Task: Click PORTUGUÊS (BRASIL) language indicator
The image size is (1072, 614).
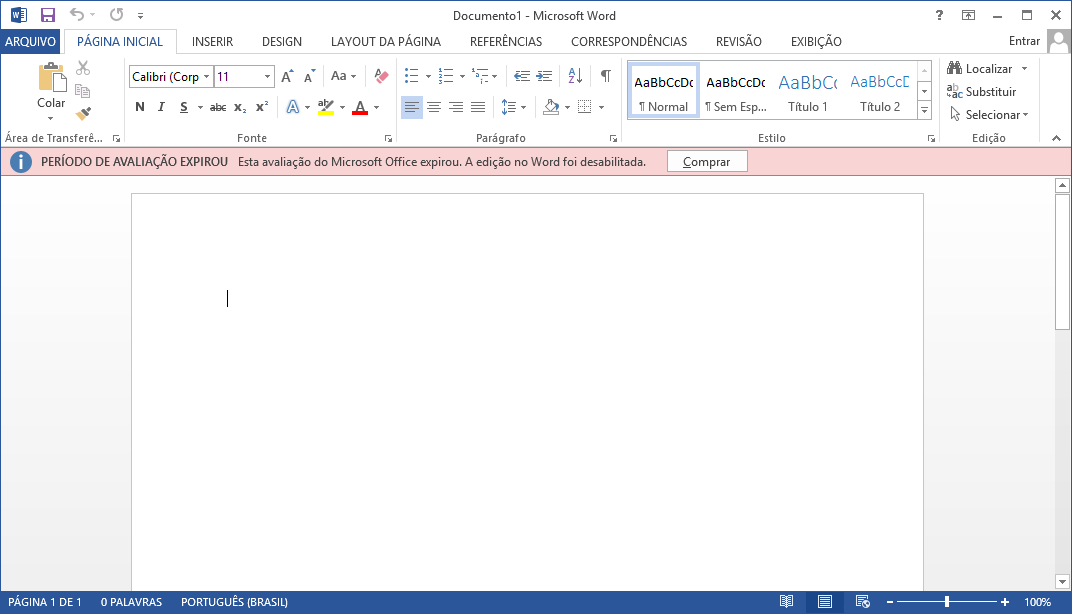Action: coord(234,602)
